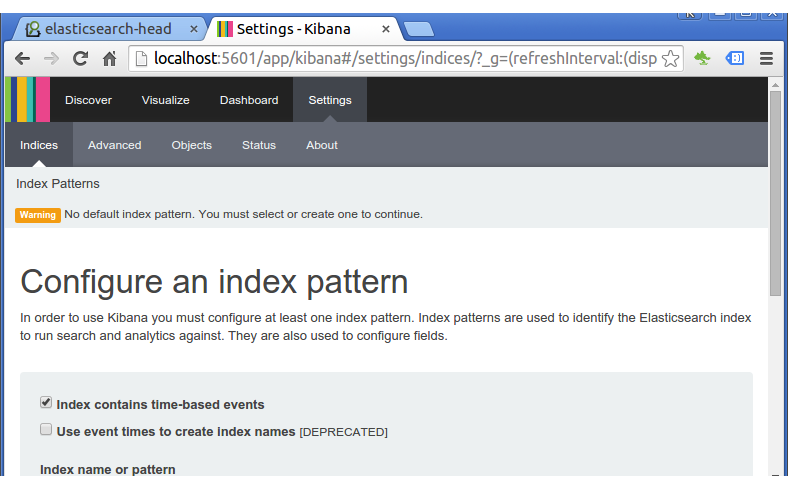Click the URL address bar

(405, 59)
